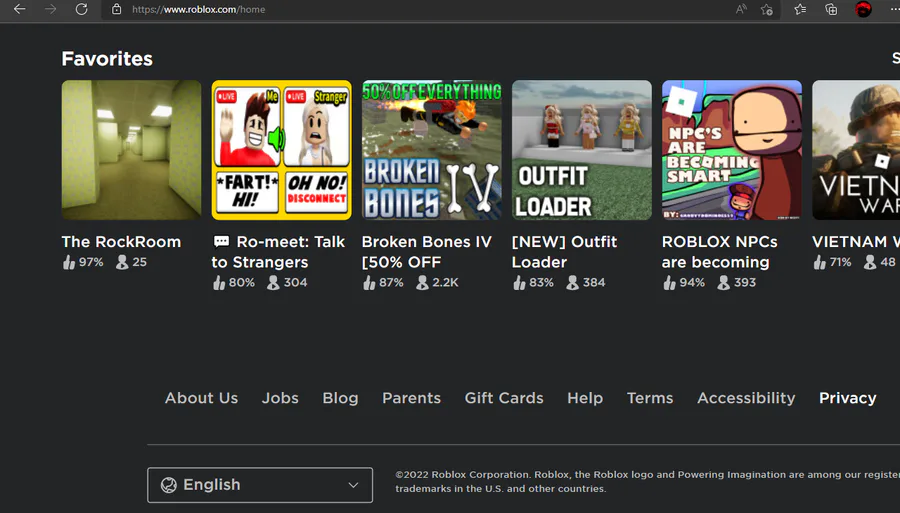Open the Vietnam War game thumbnail
Screen dimensions: 900x513
coord(856,150)
